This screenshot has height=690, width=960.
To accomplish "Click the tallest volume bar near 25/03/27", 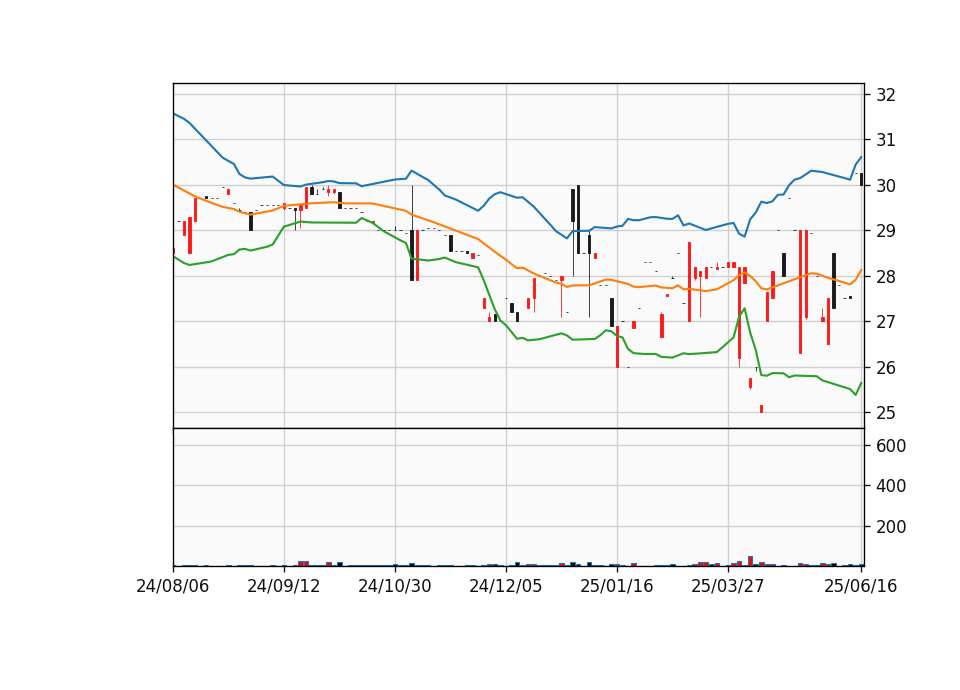I will 751,561.
